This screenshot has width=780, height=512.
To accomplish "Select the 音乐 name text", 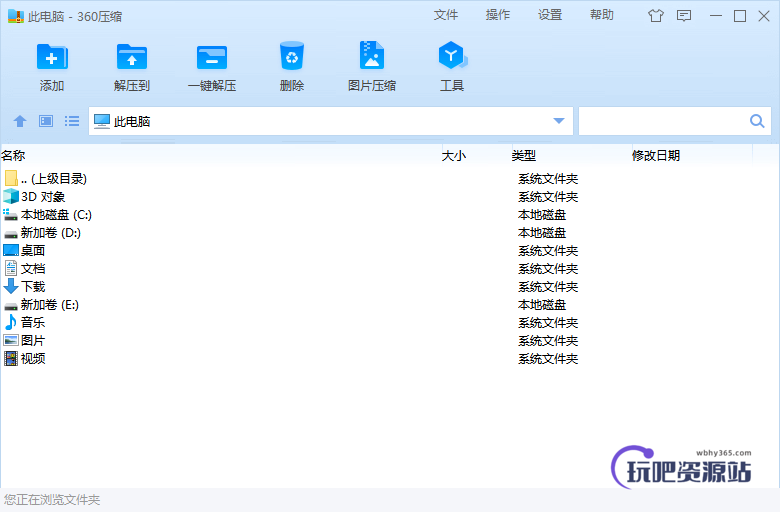I will 33,322.
